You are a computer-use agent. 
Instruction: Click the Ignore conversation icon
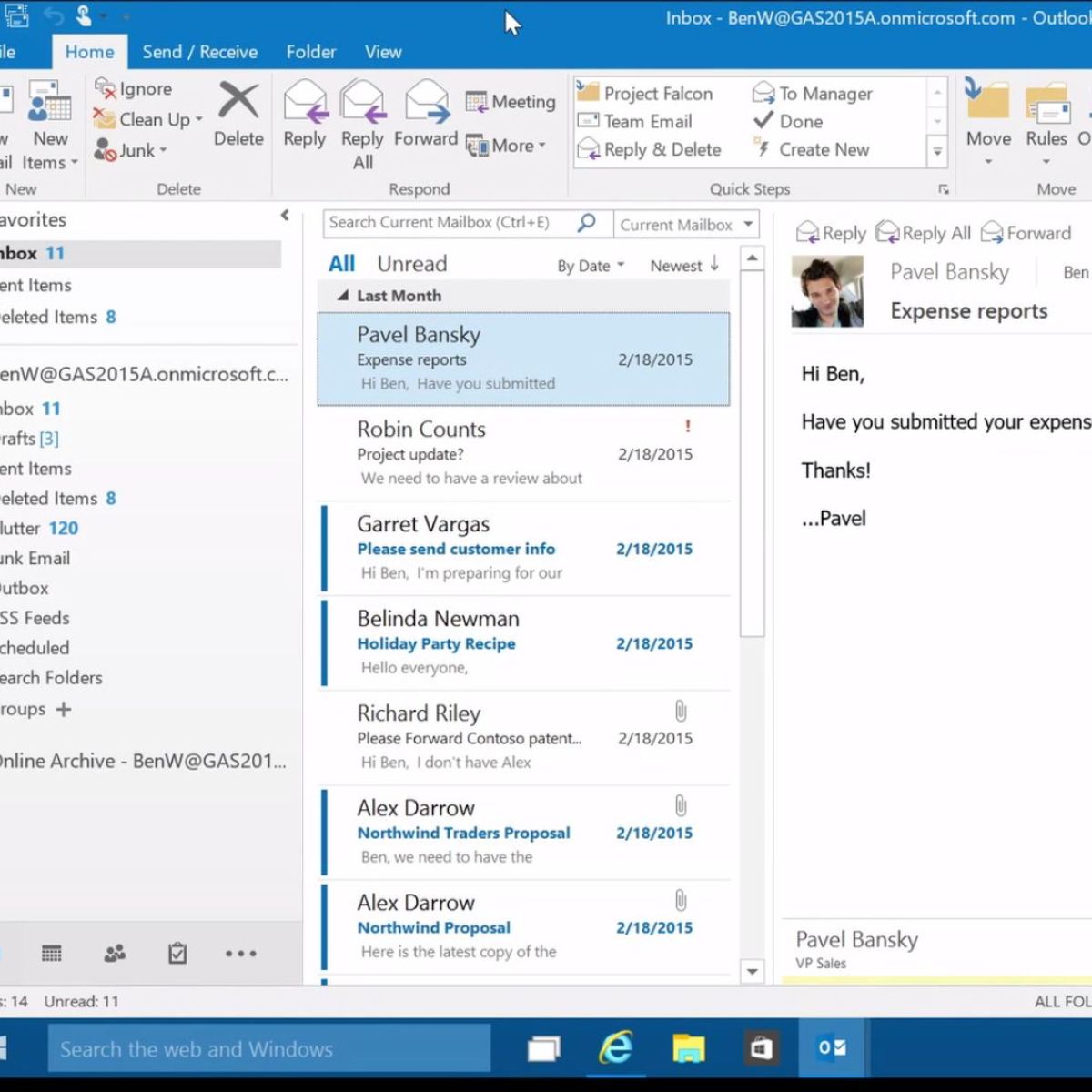106,89
